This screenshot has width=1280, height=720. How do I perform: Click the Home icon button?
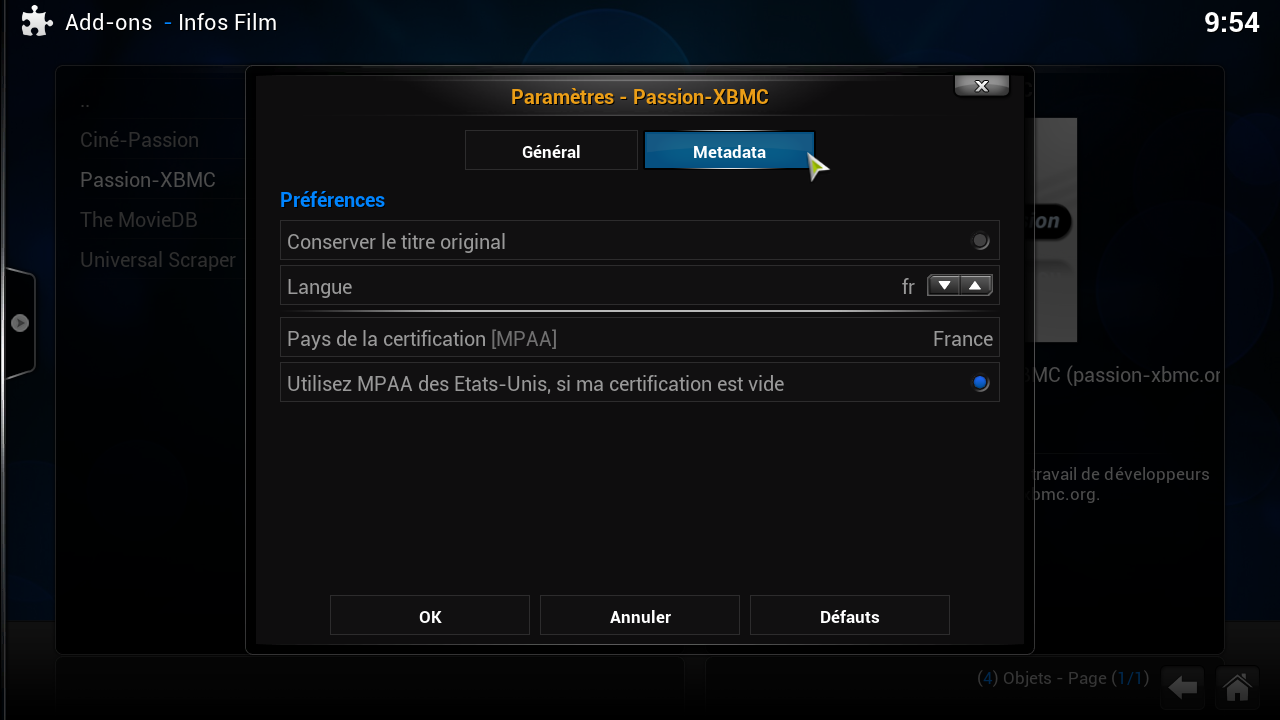click(x=1237, y=687)
